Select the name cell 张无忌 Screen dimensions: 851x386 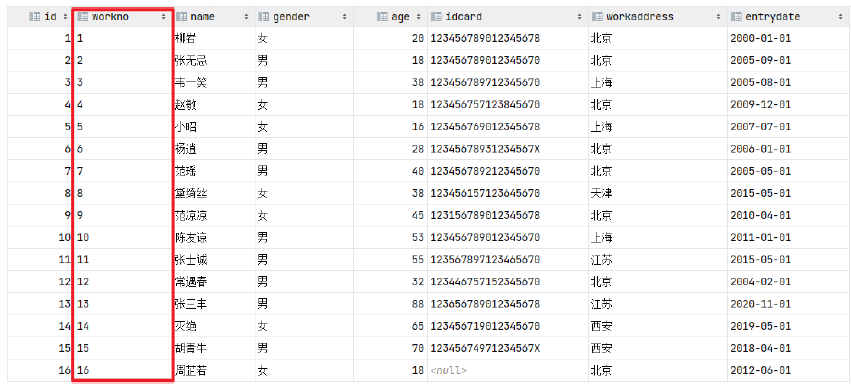click(x=214, y=61)
